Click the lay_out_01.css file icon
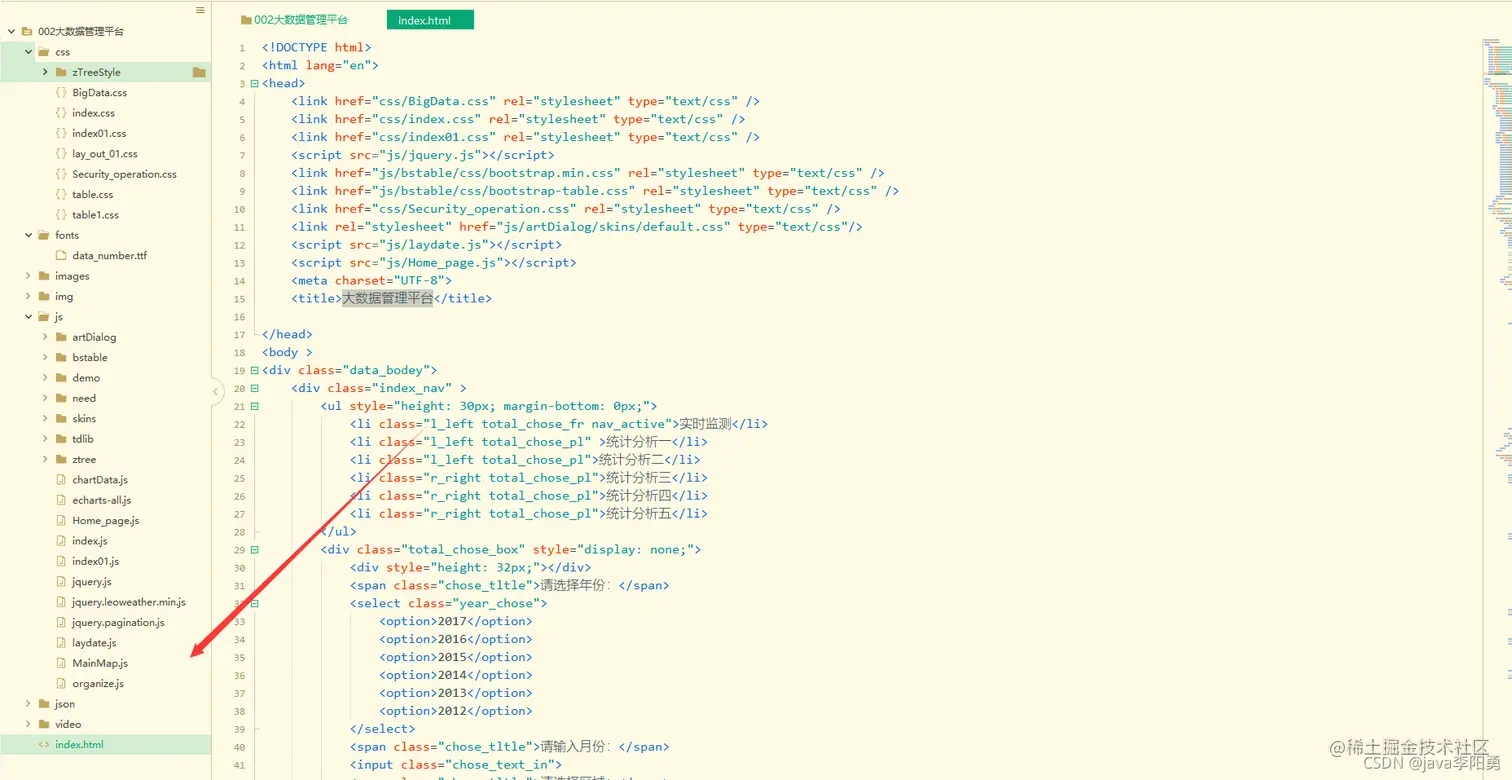This screenshot has width=1512, height=780. (x=62, y=154)
